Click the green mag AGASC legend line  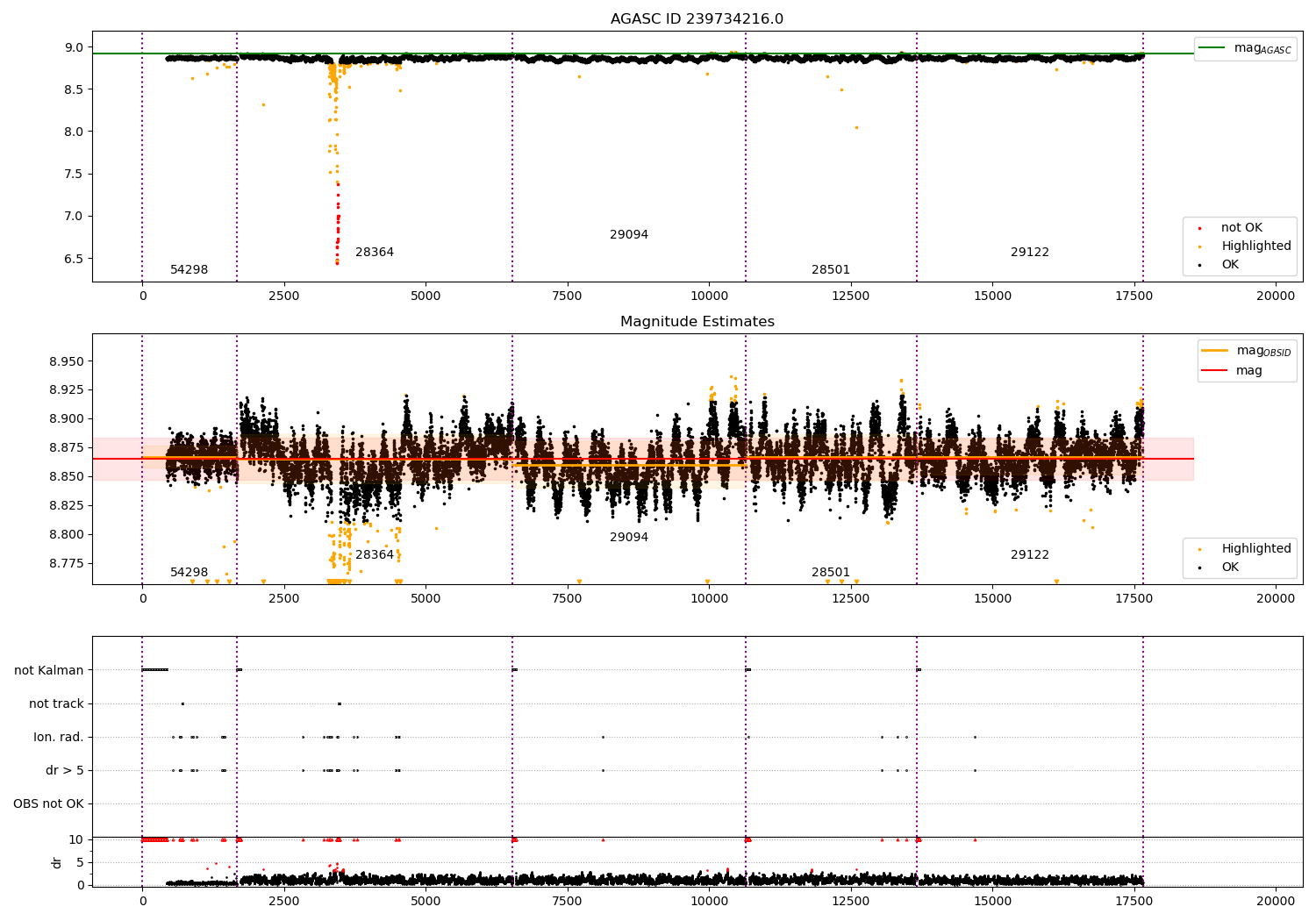[x=1212, y=48]
